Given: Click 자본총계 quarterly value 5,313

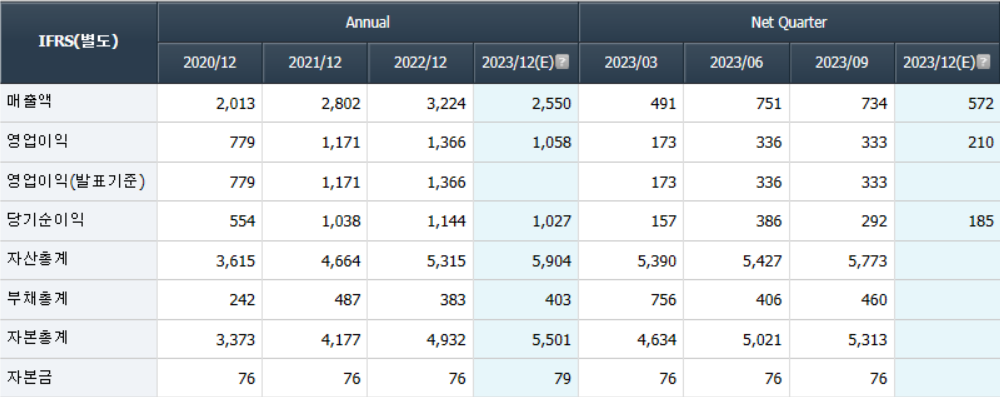Looking at the screenshot, I should tap(867, 340).
